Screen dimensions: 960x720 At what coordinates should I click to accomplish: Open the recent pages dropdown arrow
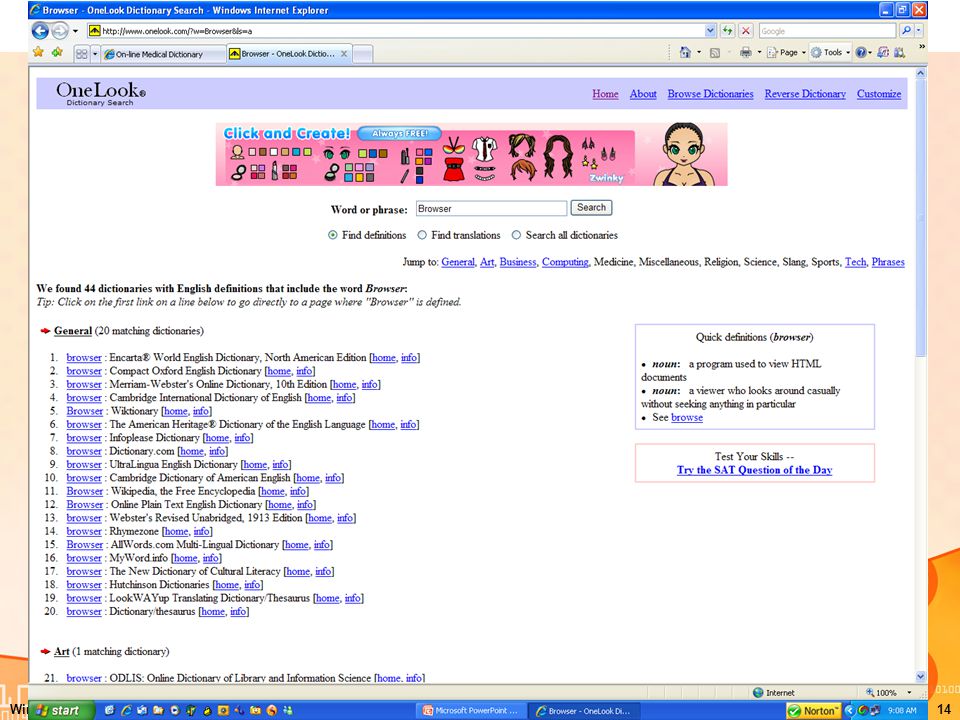pos(75,31)
